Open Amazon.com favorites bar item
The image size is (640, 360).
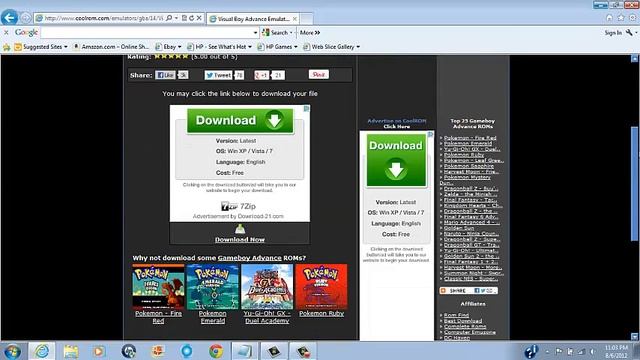point(111,47)
